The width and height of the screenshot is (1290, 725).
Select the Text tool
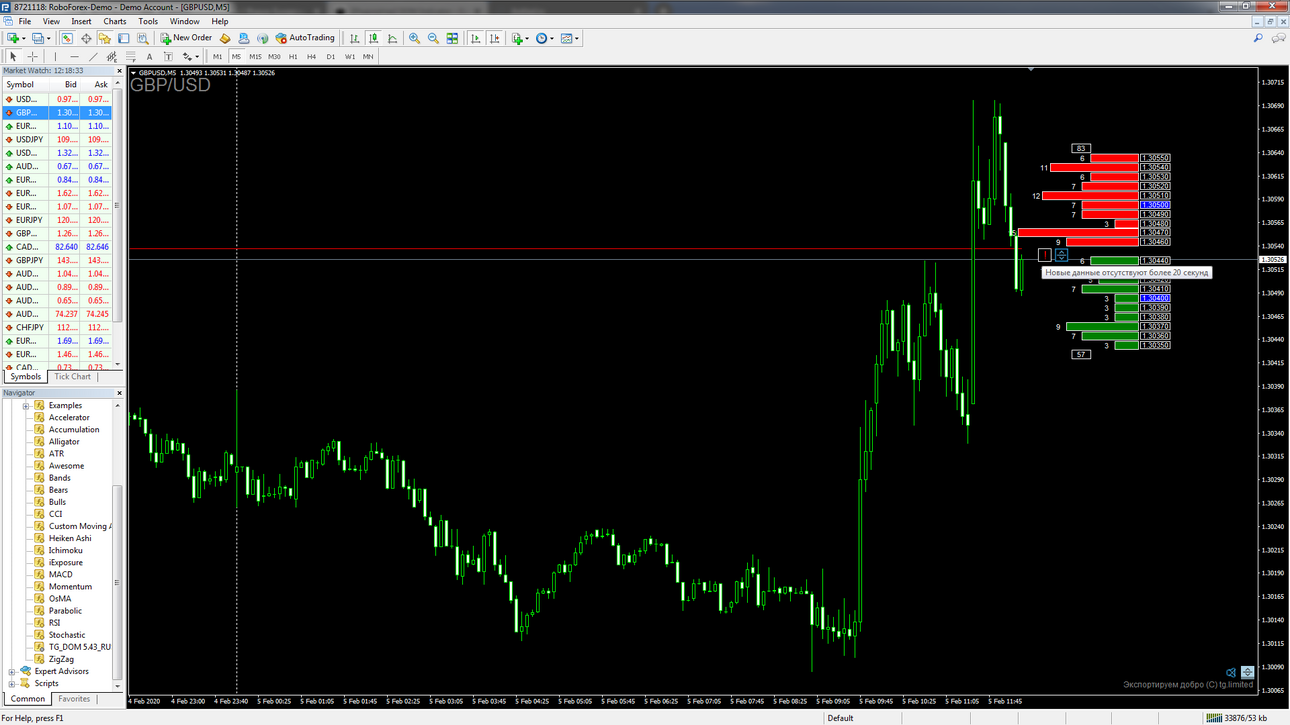tap(149, 56)
